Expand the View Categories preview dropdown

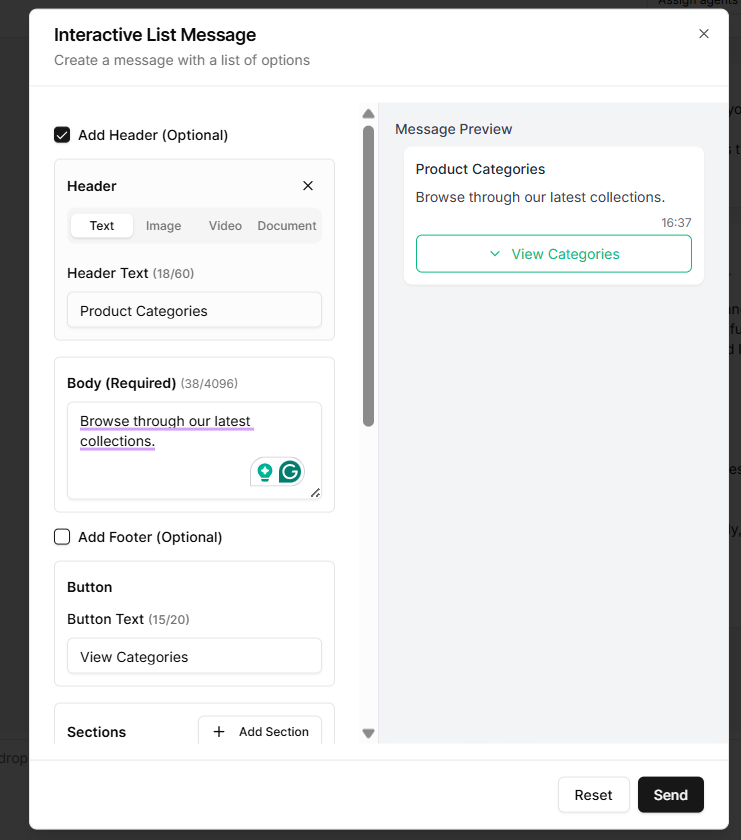tap(554, 254)
